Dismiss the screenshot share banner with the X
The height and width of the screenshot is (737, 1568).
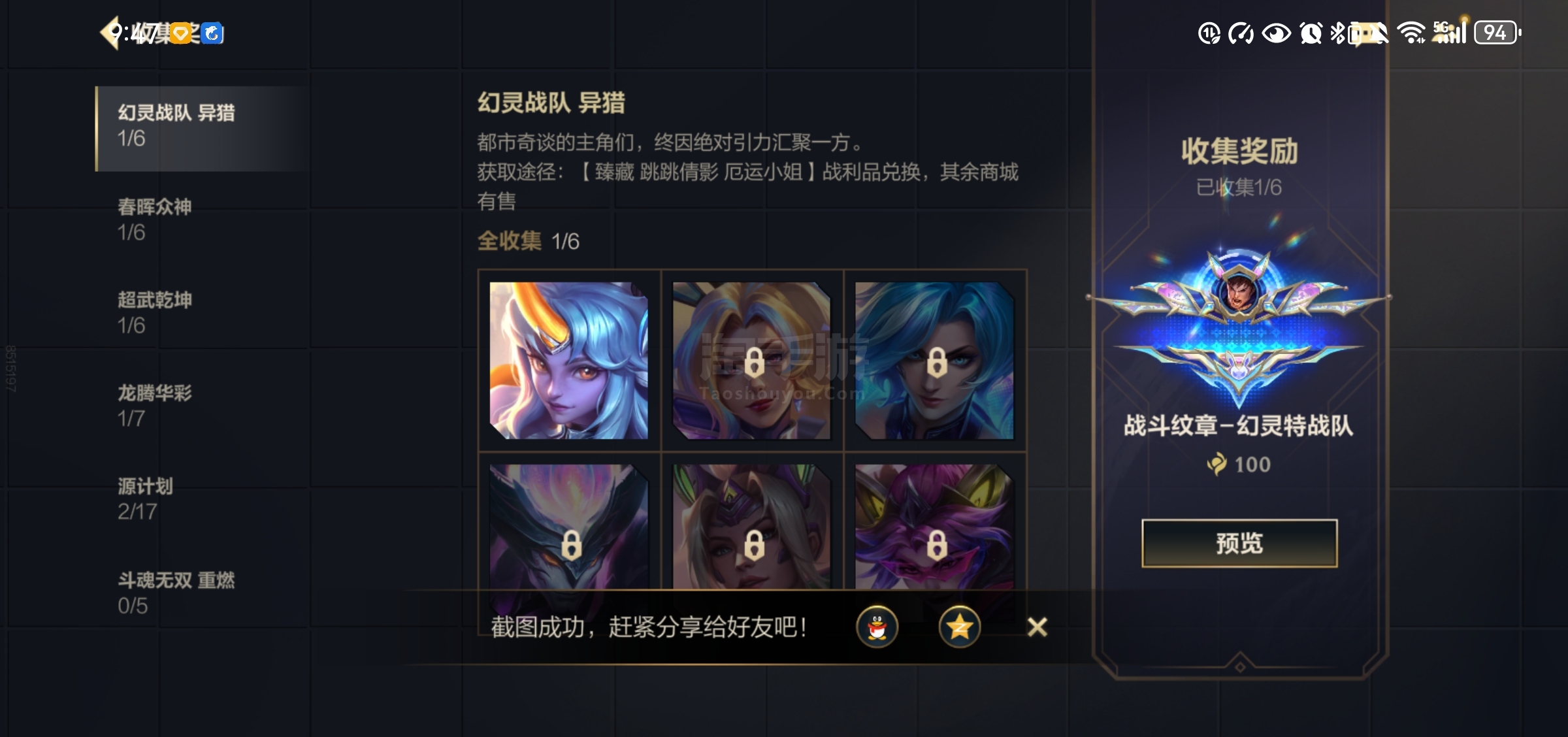pyautogui.click(x=1037, y=627)
